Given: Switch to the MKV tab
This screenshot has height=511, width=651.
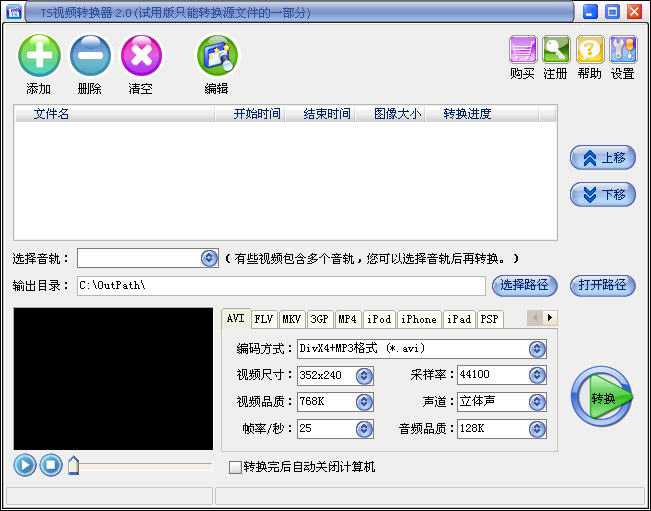Looking at the screenshot, I should pos(292,319).
